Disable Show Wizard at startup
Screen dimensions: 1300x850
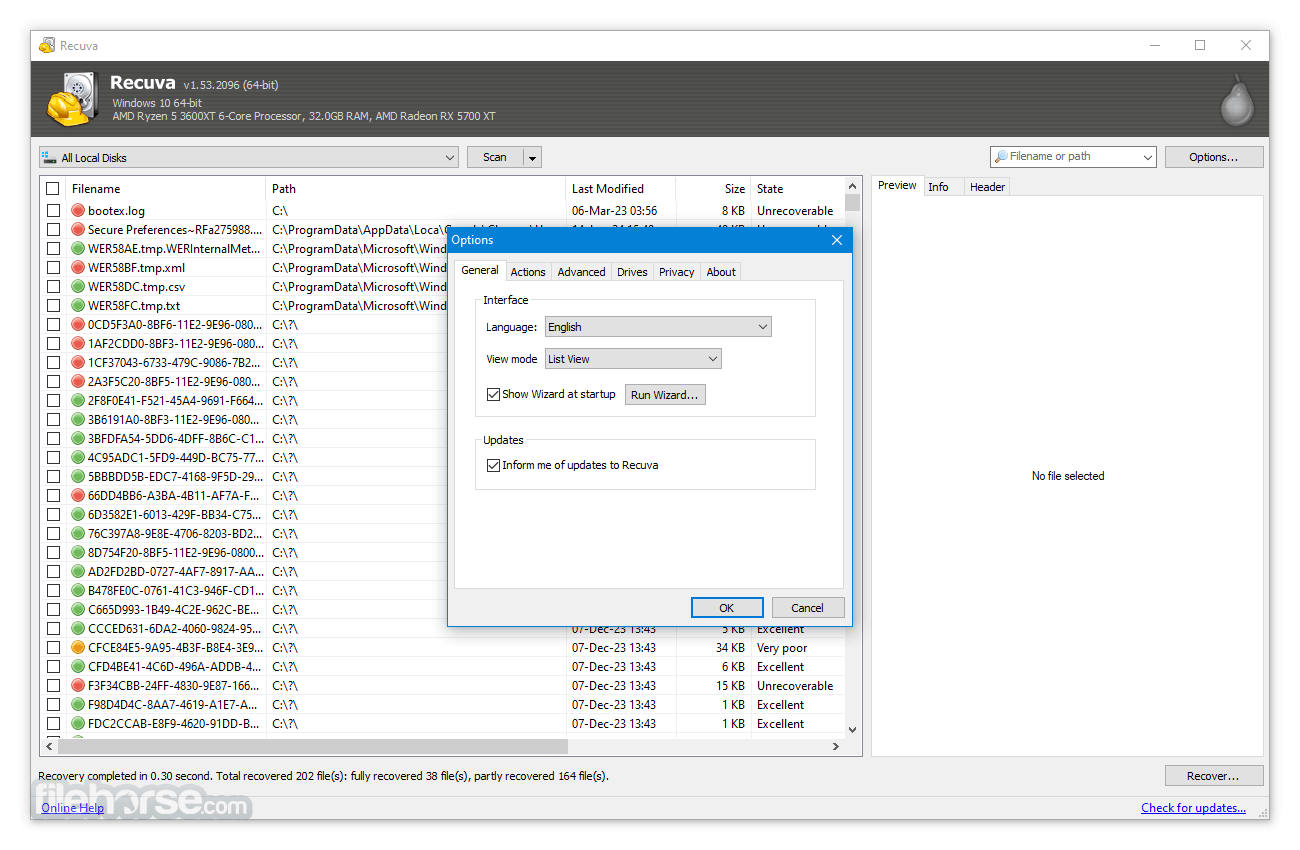point(493,394)
